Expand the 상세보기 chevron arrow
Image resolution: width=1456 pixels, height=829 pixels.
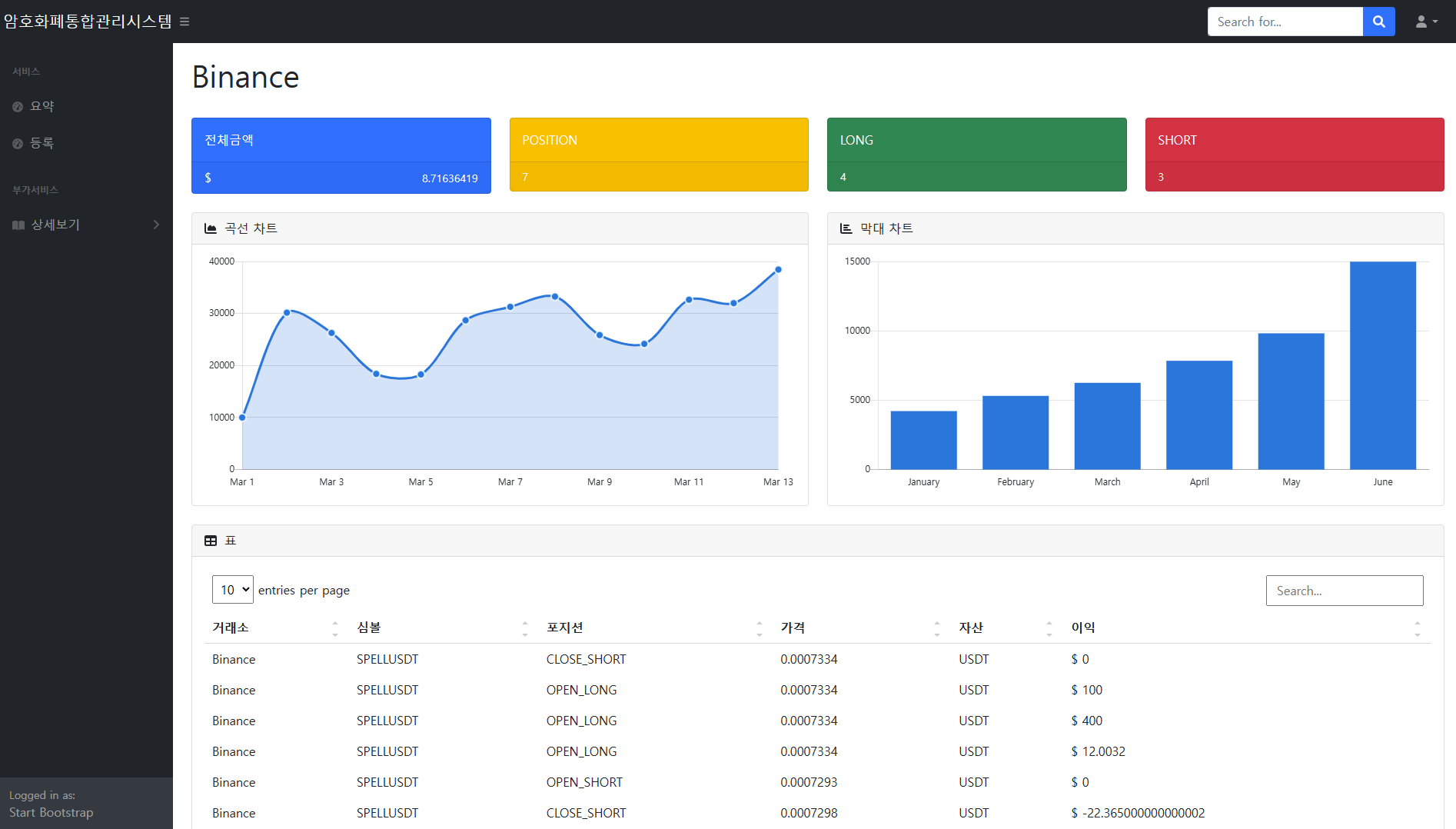[x=156, y=225]
